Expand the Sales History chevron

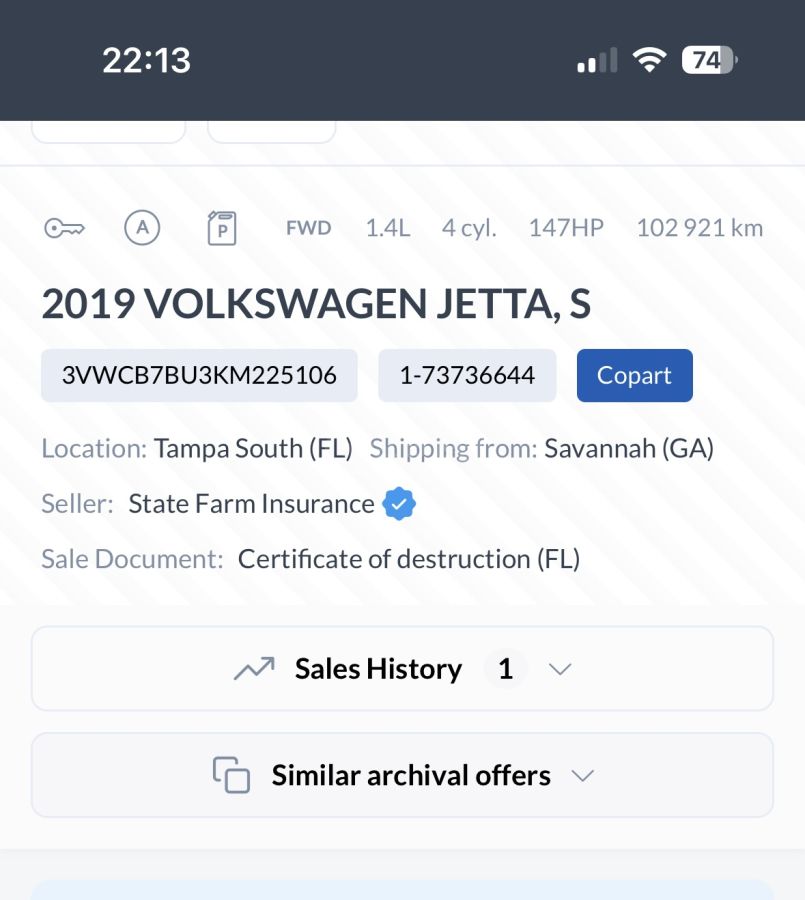click(560, 669)
